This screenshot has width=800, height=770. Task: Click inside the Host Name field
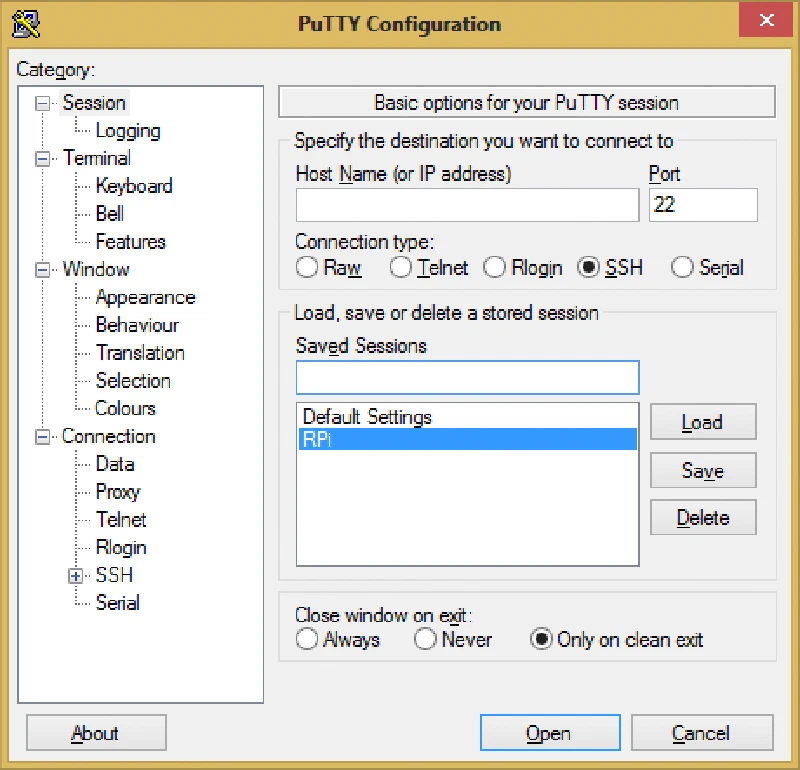[466, 205]
